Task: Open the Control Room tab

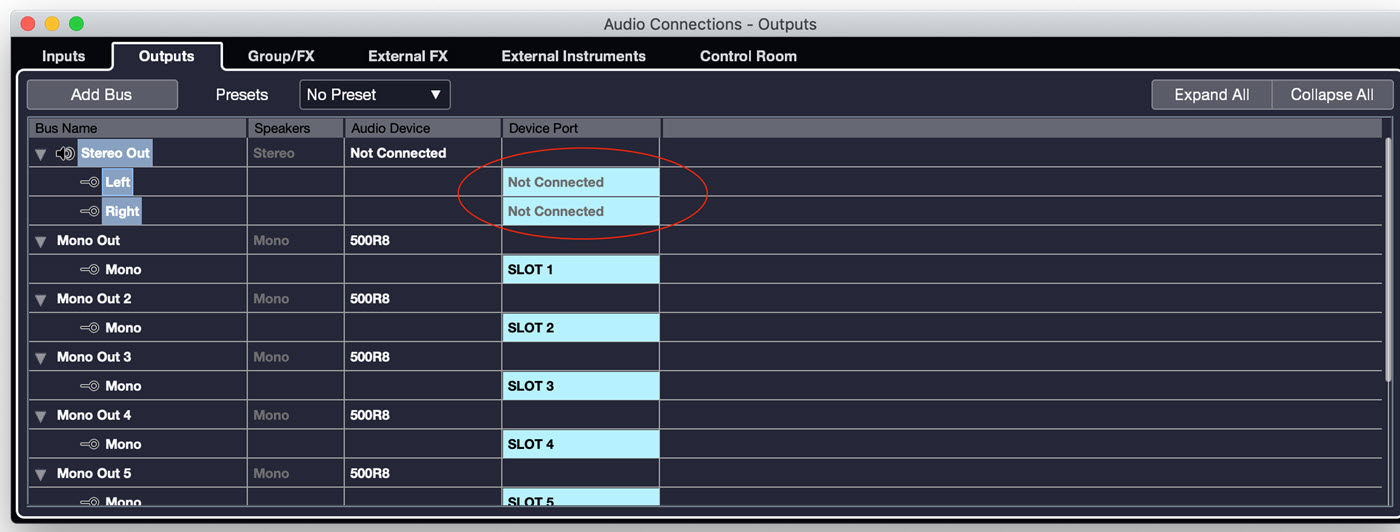Action: [748, 56]
